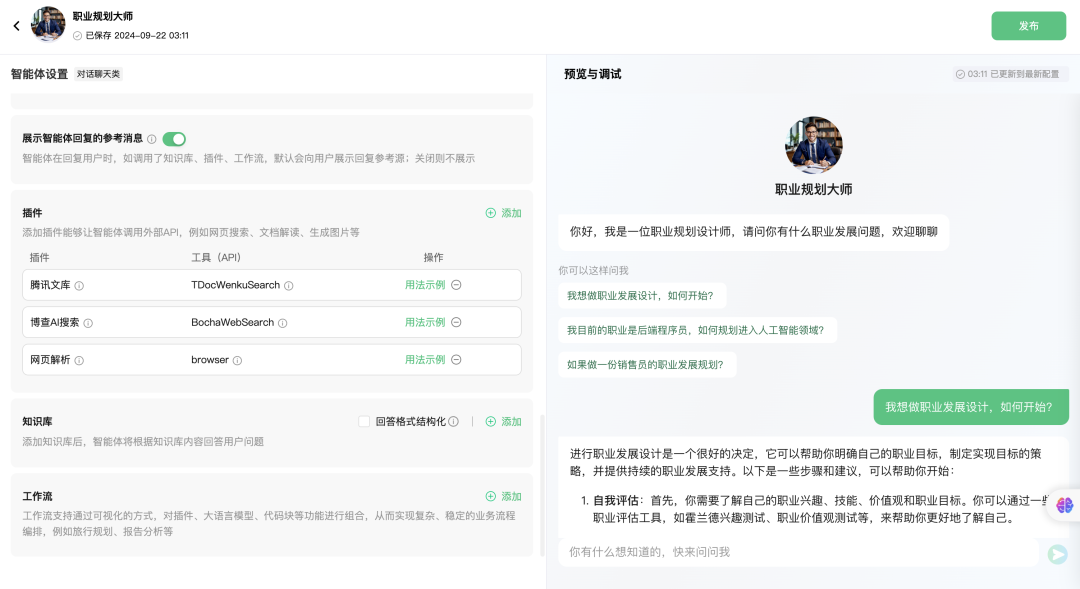This screenshot has width=1080, height=589.
Task: Show info icon next to 腾讯文库
Action: tap(79, 286)
